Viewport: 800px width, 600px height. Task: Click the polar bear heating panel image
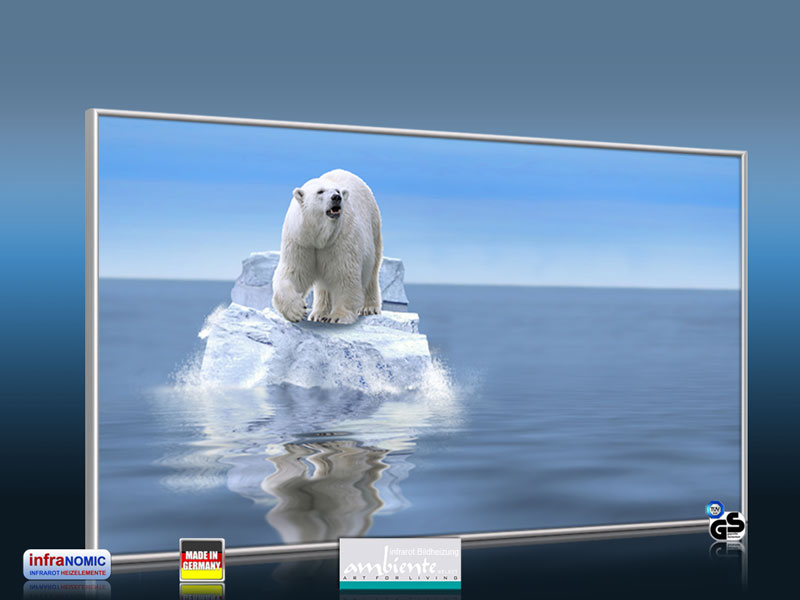(416, 334)
